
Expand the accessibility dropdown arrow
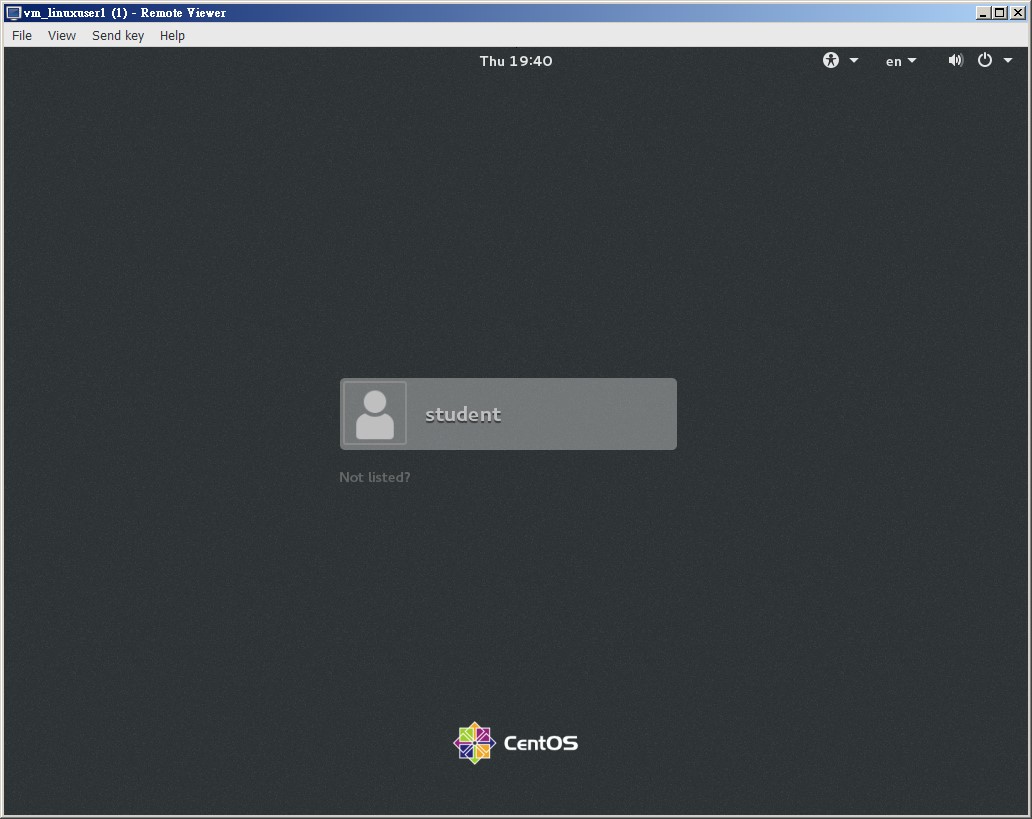[x=854, y=61]
